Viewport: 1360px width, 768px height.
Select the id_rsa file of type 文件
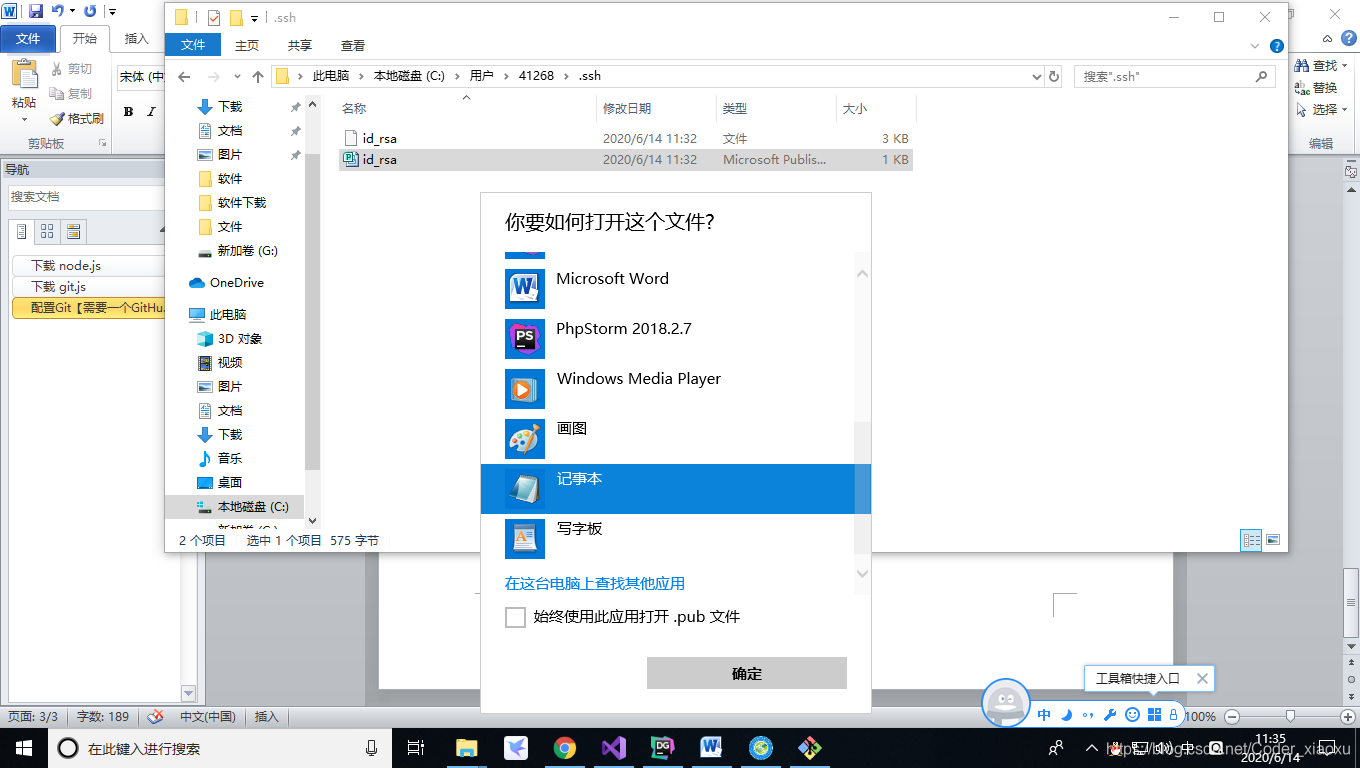tap(626, 138)
